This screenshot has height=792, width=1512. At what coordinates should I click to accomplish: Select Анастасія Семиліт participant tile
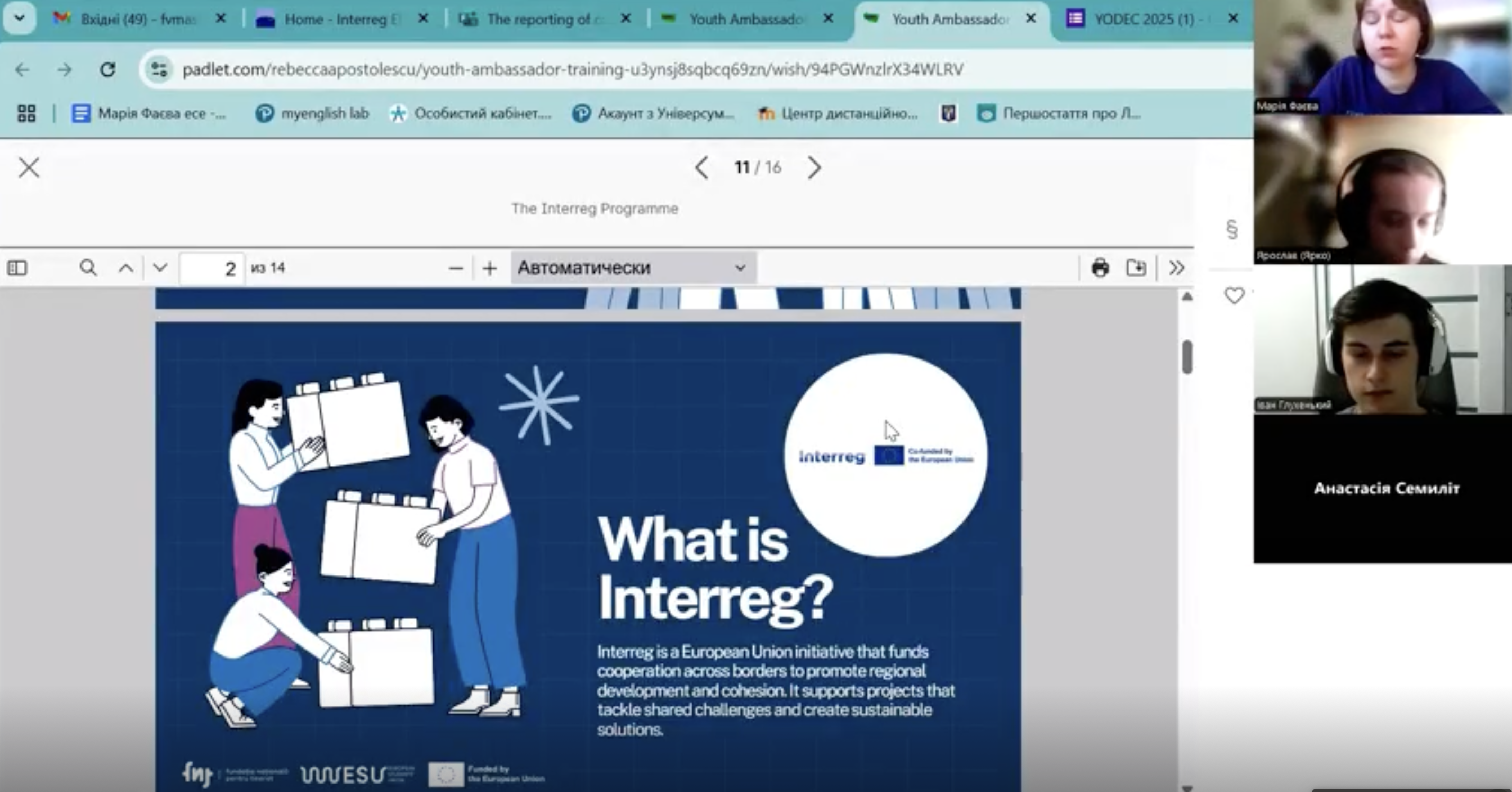pyautogui.click(x=1383, y=489)
